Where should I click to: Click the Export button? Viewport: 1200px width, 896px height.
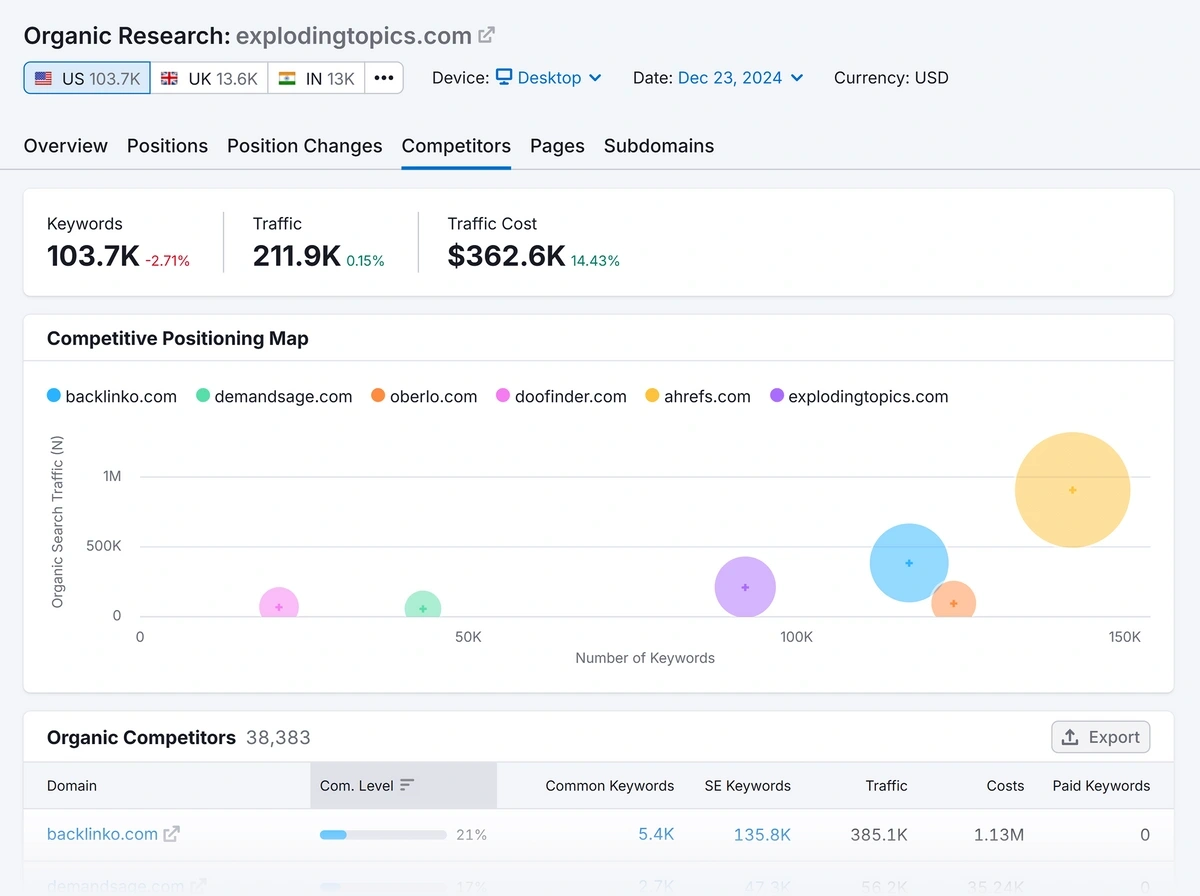pyautogui.click(x=1100, y=736)
